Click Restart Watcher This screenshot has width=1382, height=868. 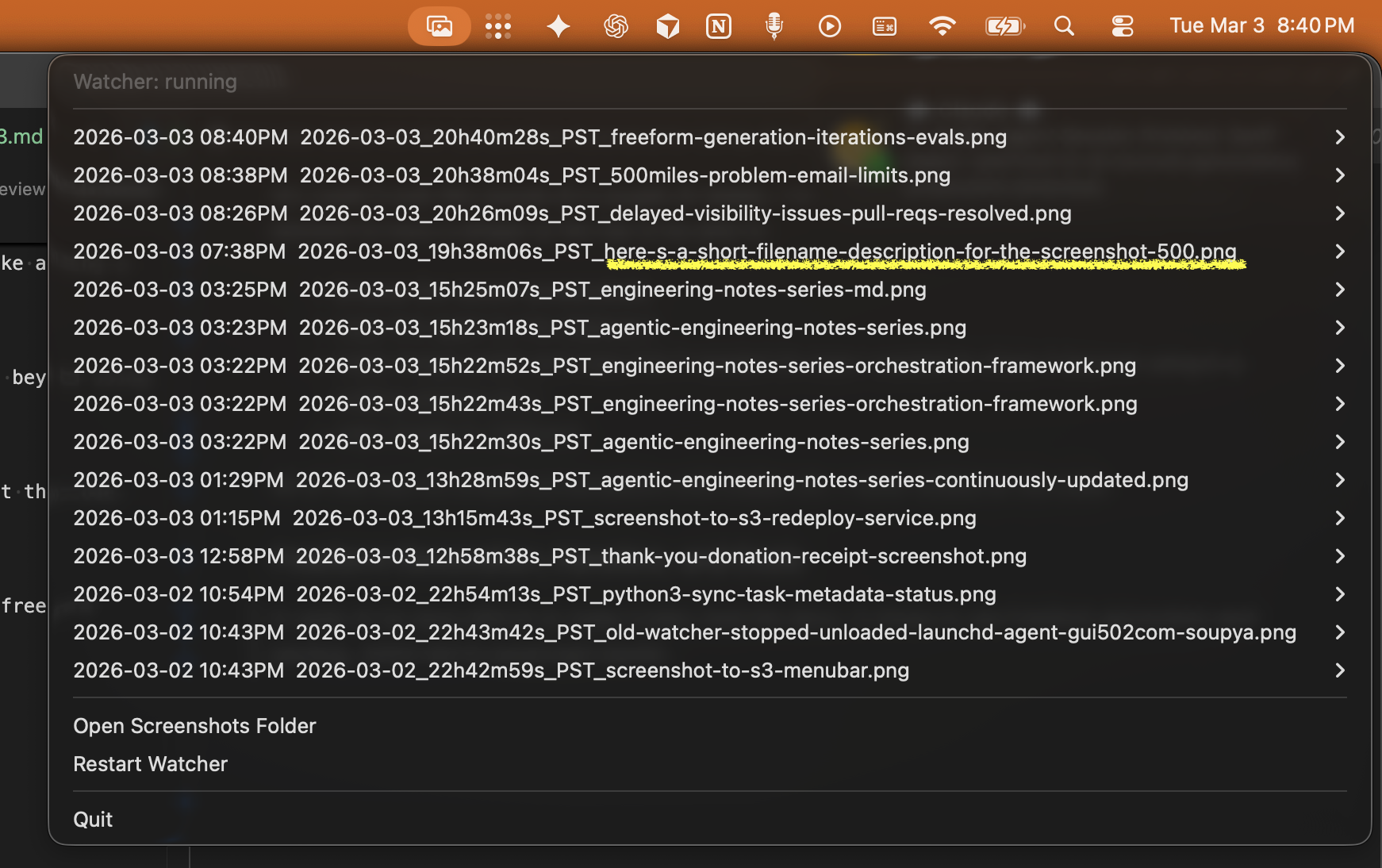click(150, 764)
